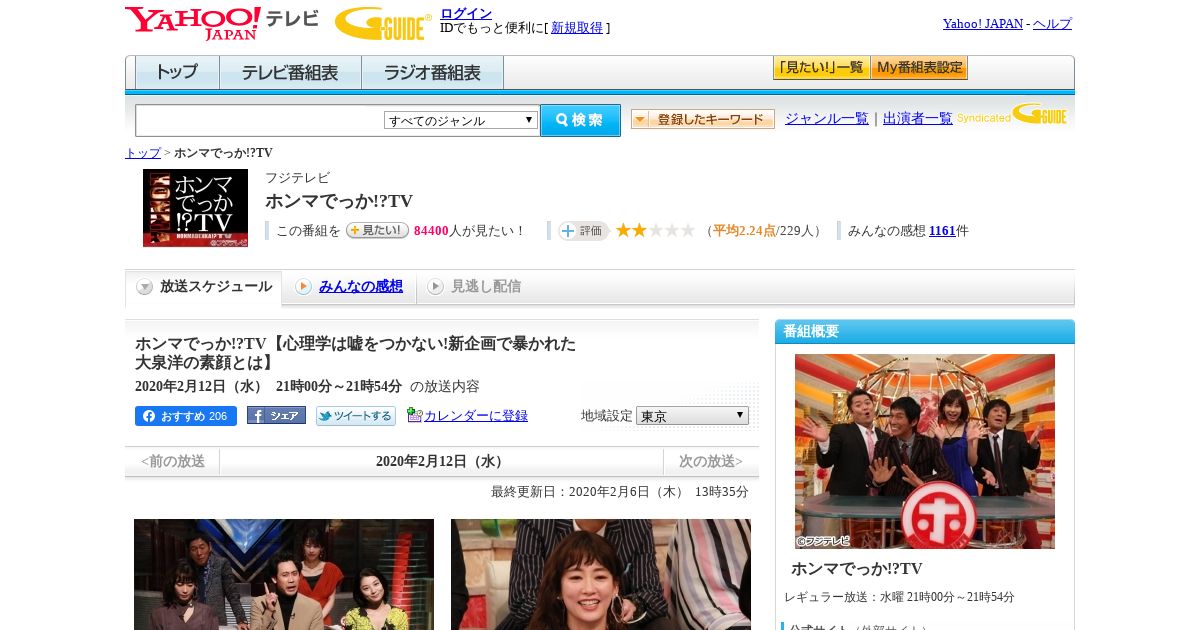Click the 新規取得 link

click(x=577, y=28)
